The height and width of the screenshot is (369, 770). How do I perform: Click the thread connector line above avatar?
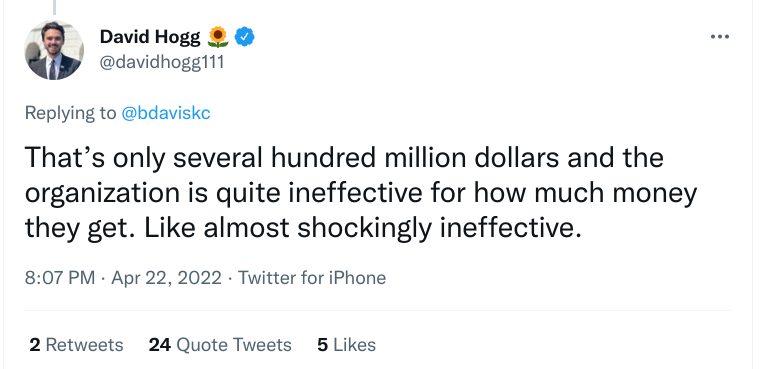[x=54, y=7]
